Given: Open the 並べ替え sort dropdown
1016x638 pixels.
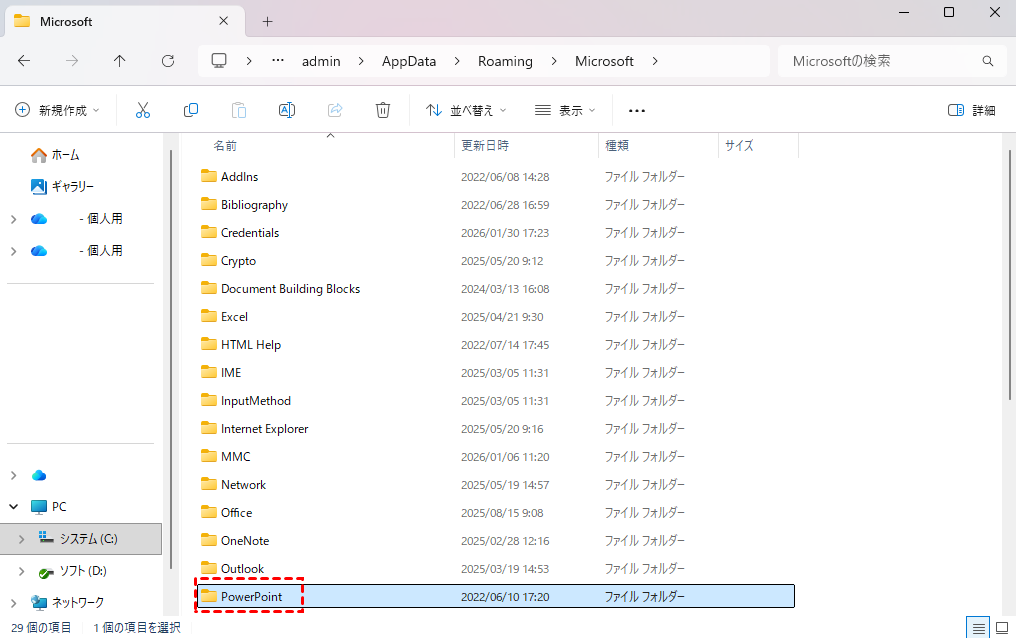Looking at the screenshot, I should point(466,110).
